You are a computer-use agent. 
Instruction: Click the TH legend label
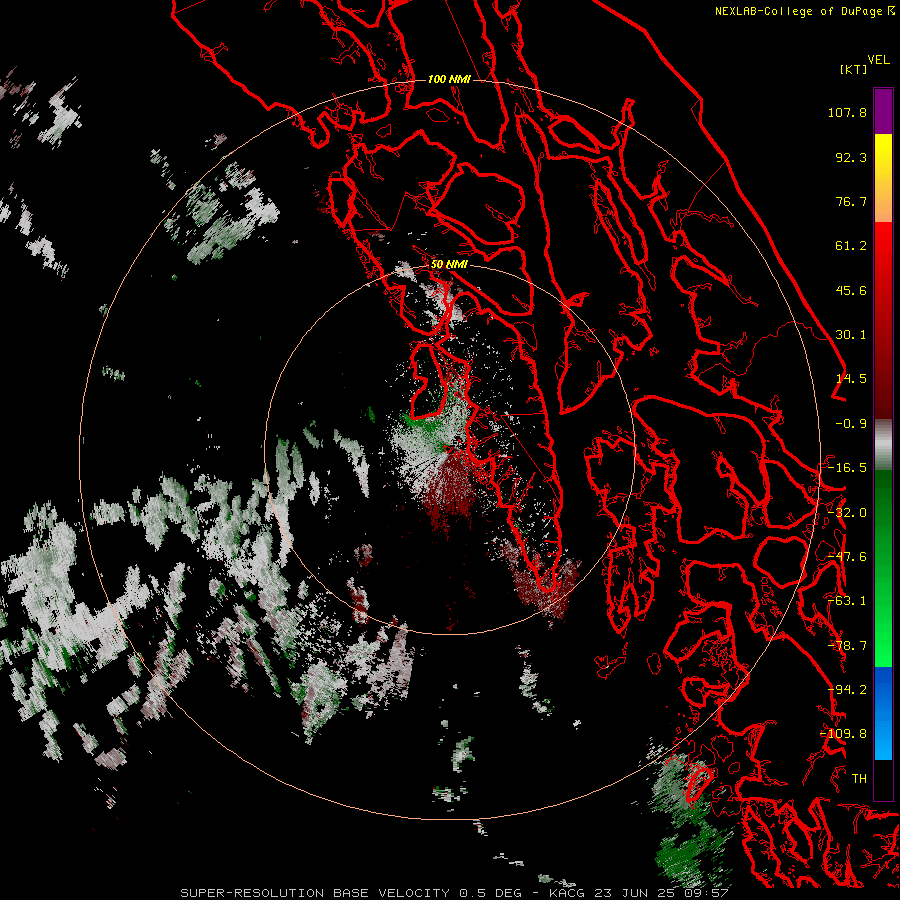(x=859, y=778)
